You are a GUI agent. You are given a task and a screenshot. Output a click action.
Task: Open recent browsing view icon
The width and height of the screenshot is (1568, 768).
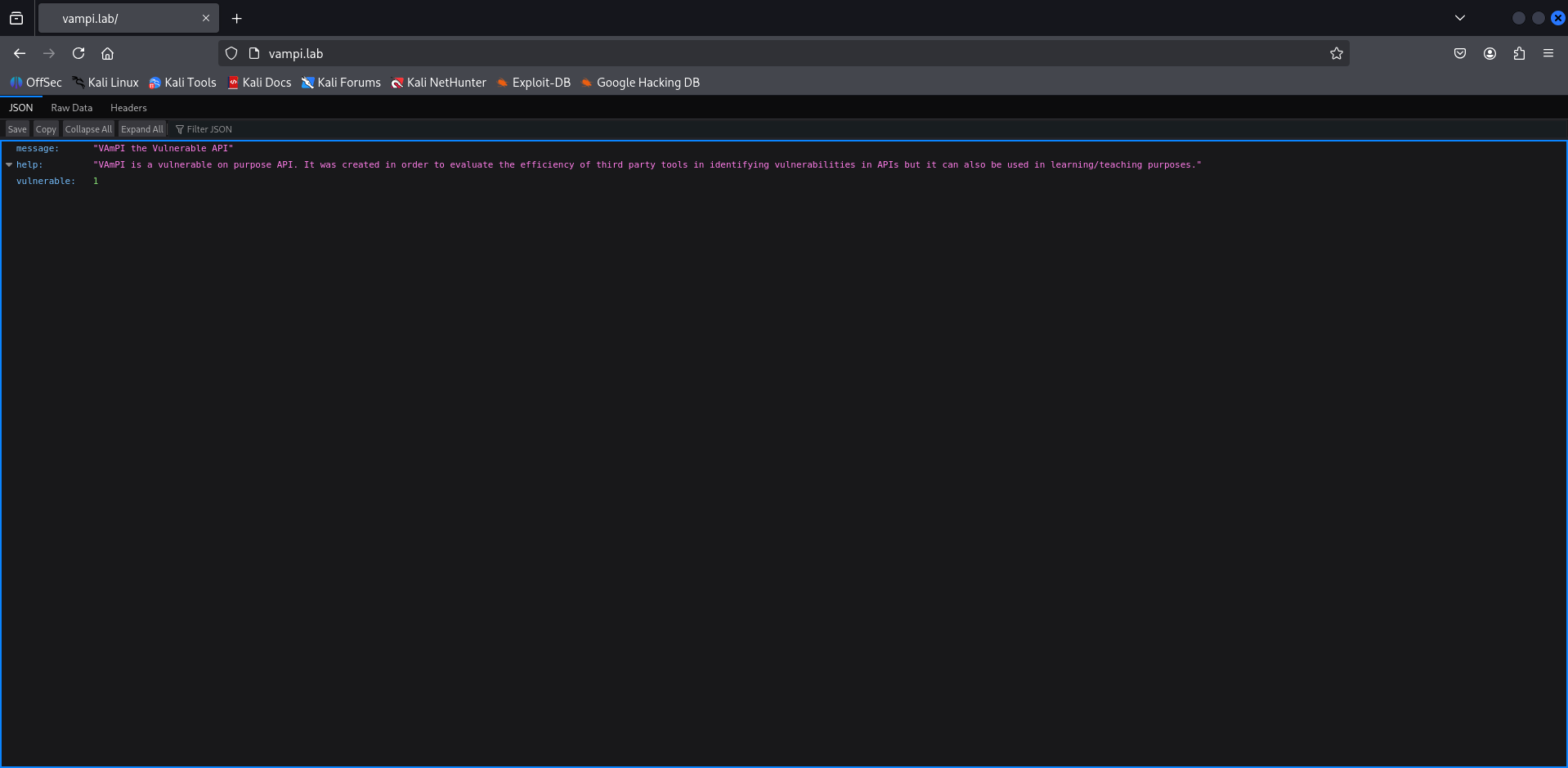[16, 18]
